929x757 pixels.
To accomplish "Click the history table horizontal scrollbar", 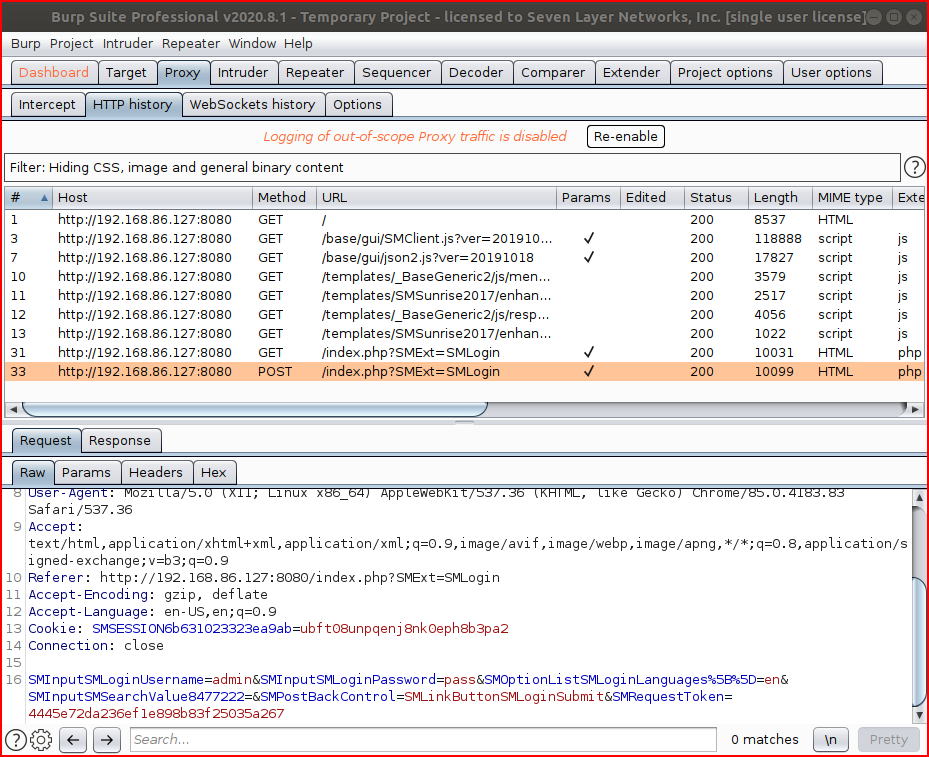I will pos(255,409).
